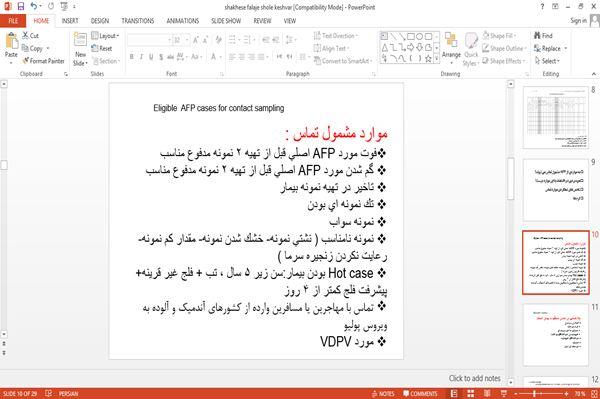Image resolution: width=600 pixels, height=399 pixels.
Task: Open PowerPoint Help question mark
Action: click(x=542, y=7)
